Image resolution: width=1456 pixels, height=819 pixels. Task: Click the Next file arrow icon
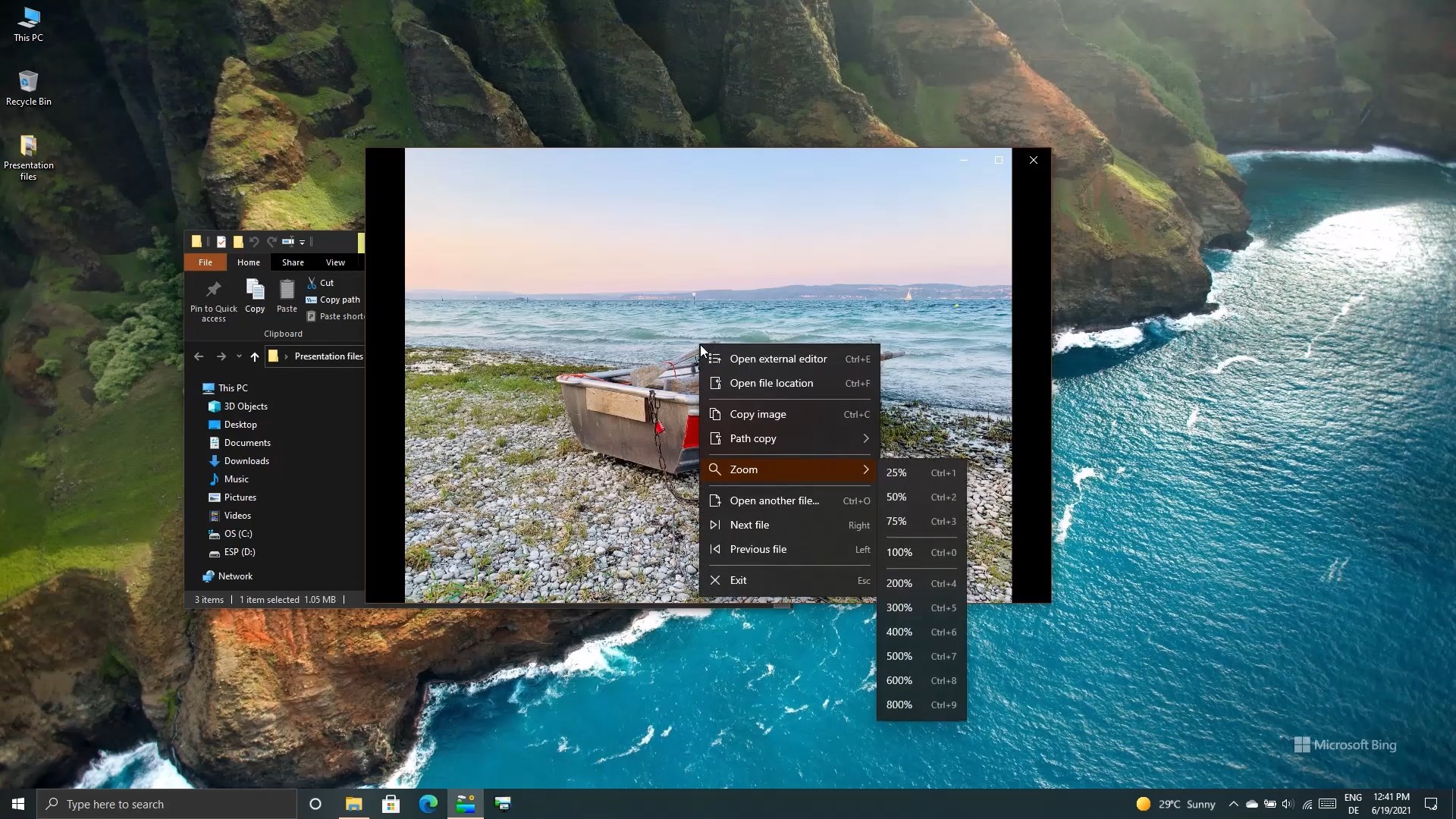tap(714, 525)
